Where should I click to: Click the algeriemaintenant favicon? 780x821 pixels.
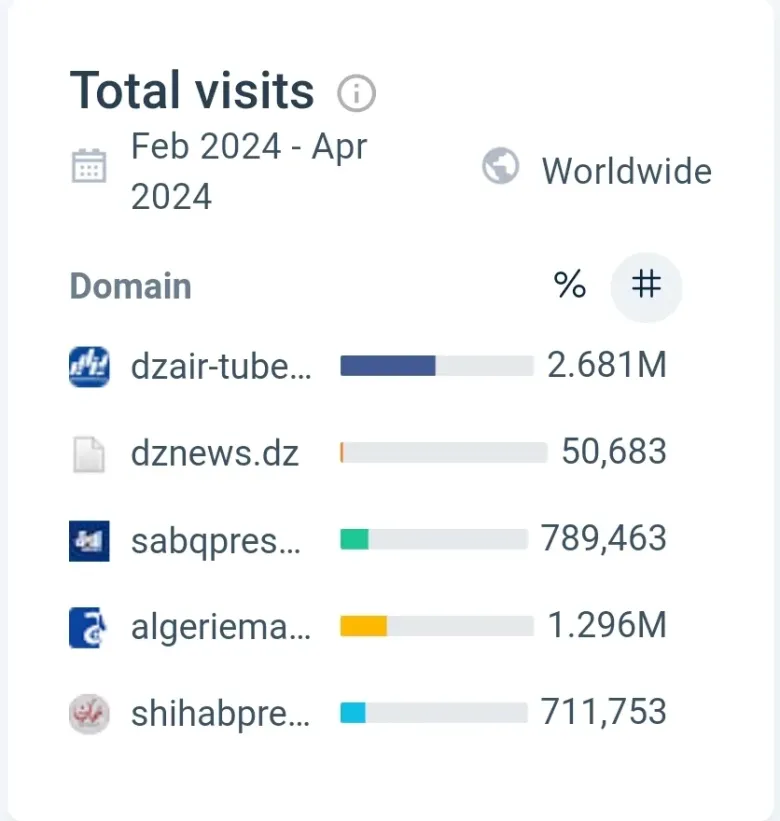[x=88, y=628]
